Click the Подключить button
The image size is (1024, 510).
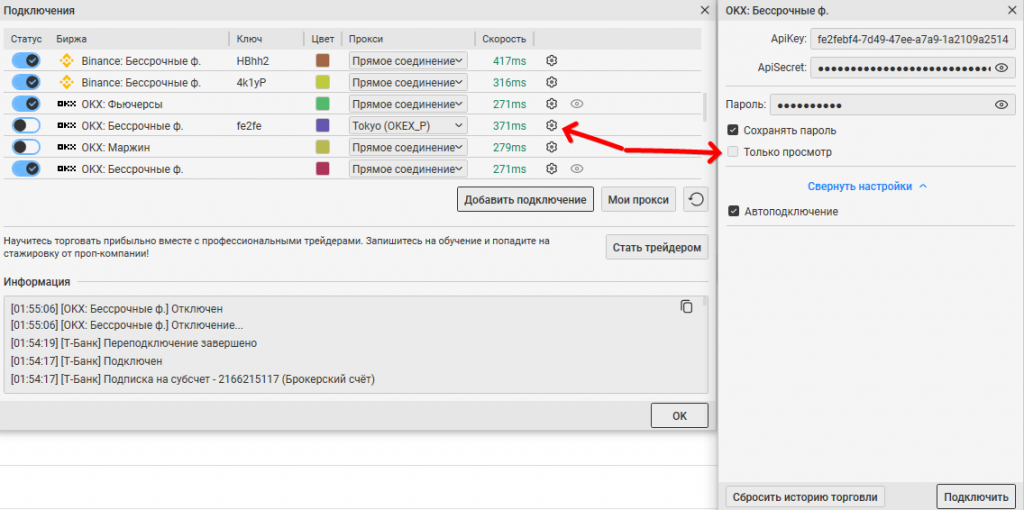click(976, 496)
